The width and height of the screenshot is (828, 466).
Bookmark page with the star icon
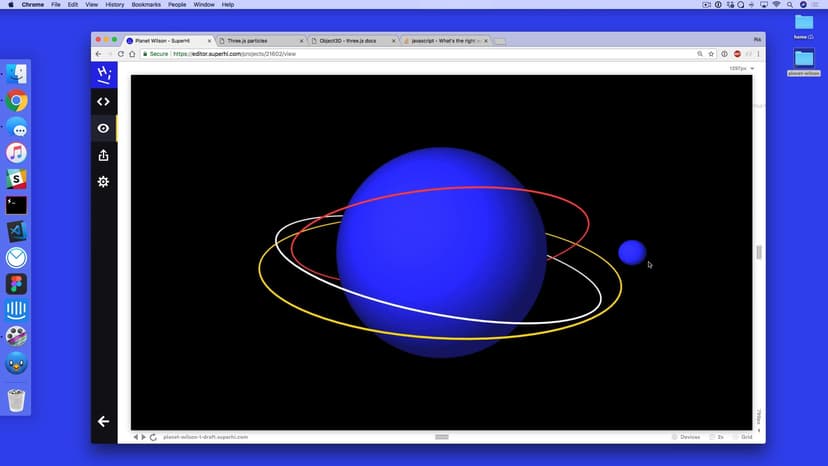pos(710,54)
